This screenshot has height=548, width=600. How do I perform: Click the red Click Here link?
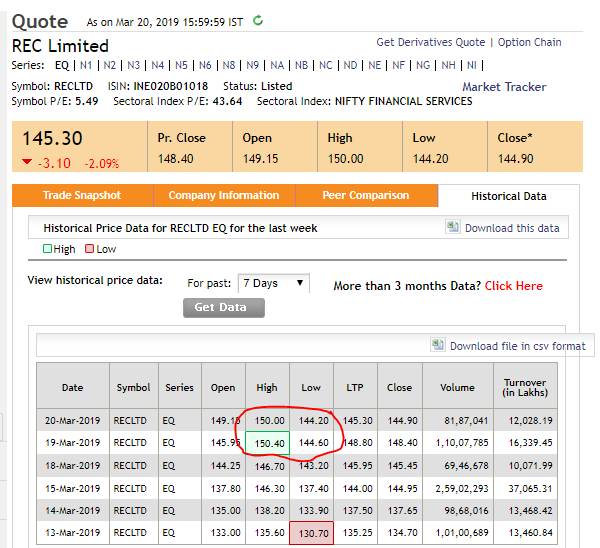pyautogui.click(x=513, y=286)
